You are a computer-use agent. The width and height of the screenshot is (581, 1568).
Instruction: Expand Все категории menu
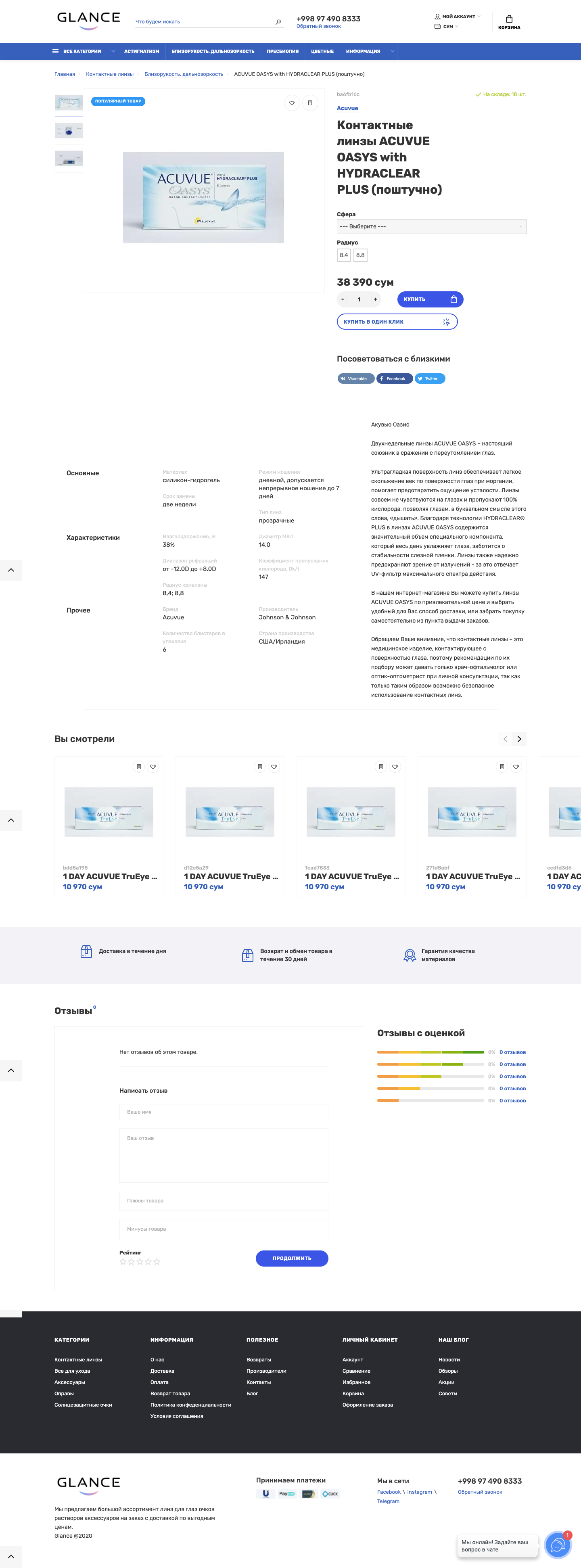tap(83, 51)
